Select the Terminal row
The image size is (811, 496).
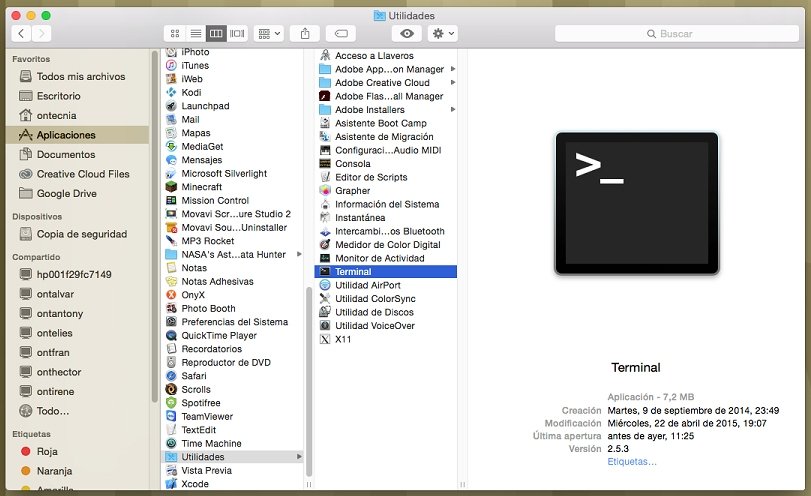tap(385, 272)
